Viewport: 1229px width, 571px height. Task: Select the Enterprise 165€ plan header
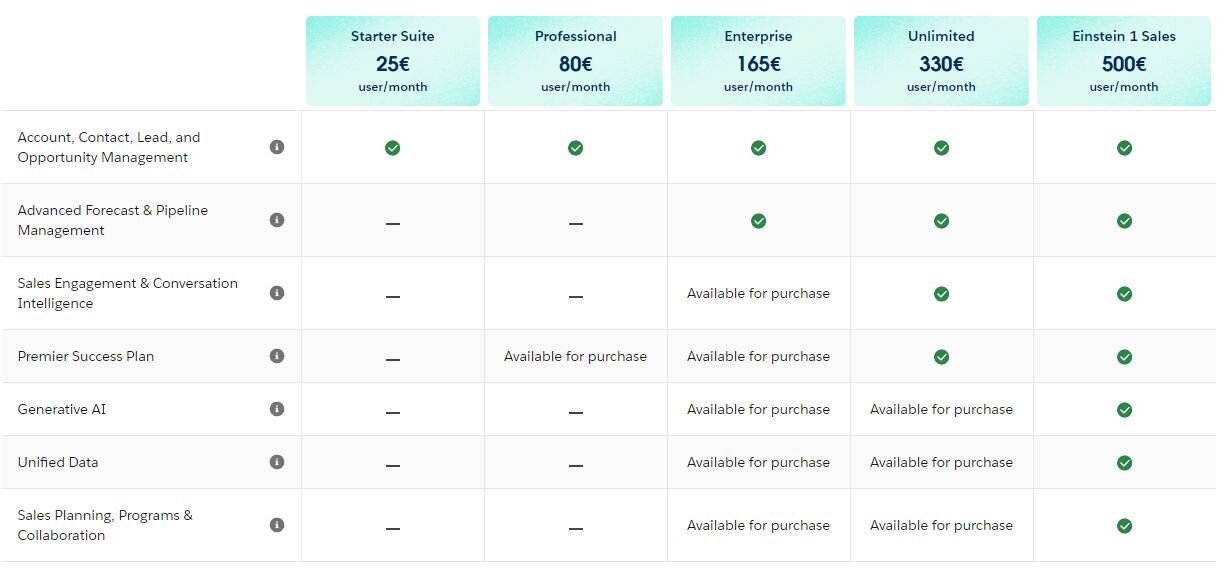coord(759,61)
